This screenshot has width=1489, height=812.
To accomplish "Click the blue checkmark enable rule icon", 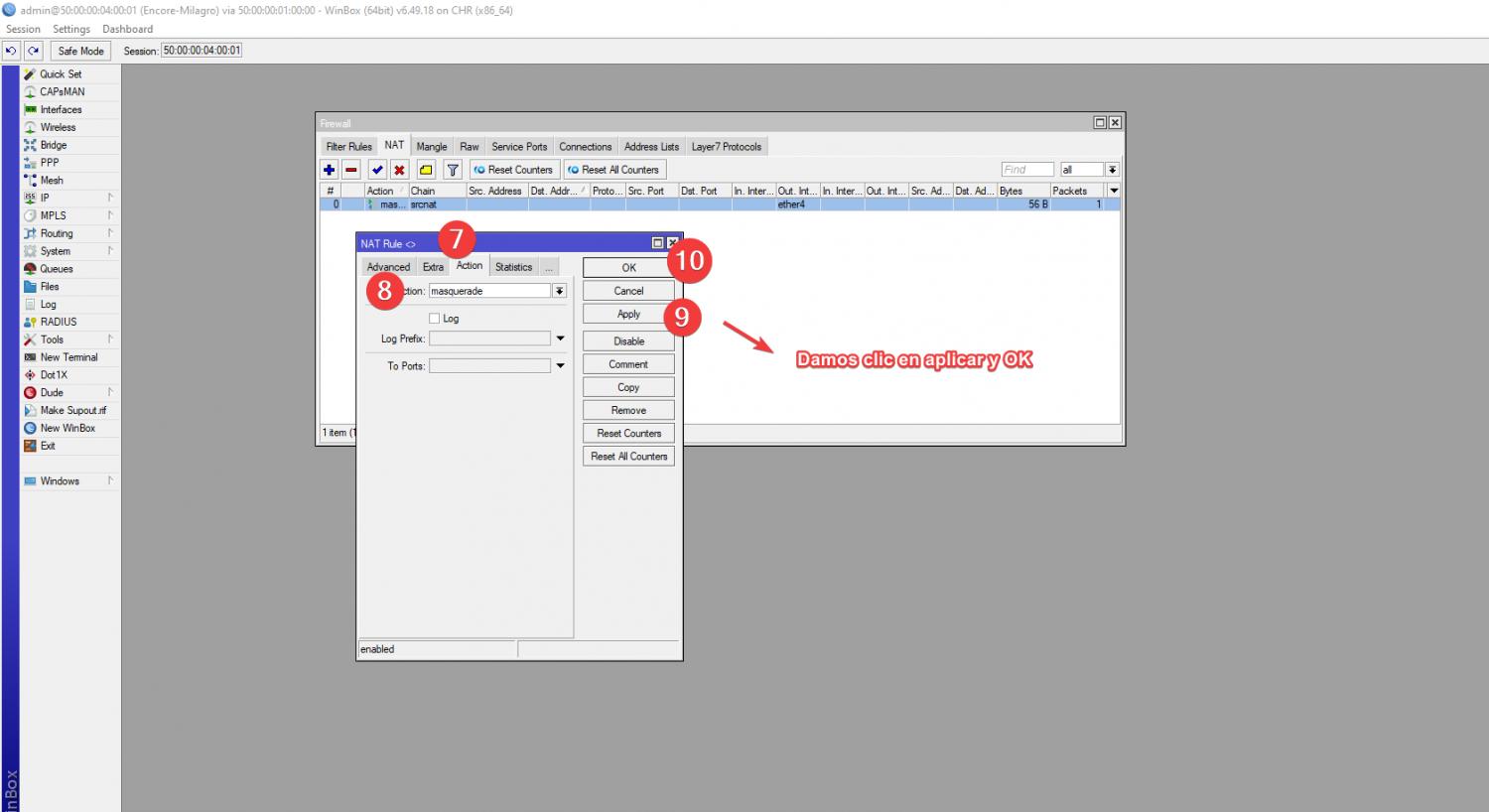I will point(377,170).
